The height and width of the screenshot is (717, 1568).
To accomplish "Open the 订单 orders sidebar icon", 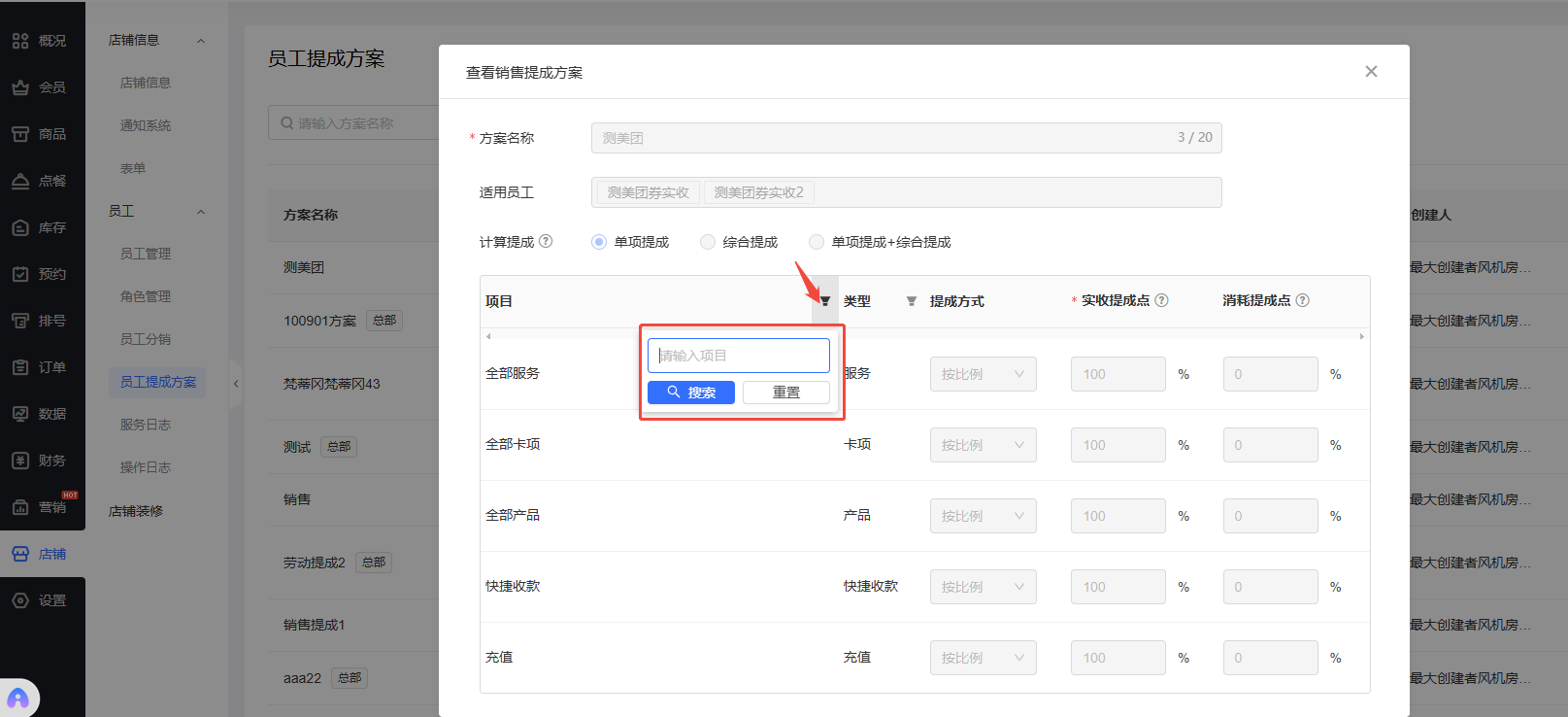I will [x=20, y=367].
